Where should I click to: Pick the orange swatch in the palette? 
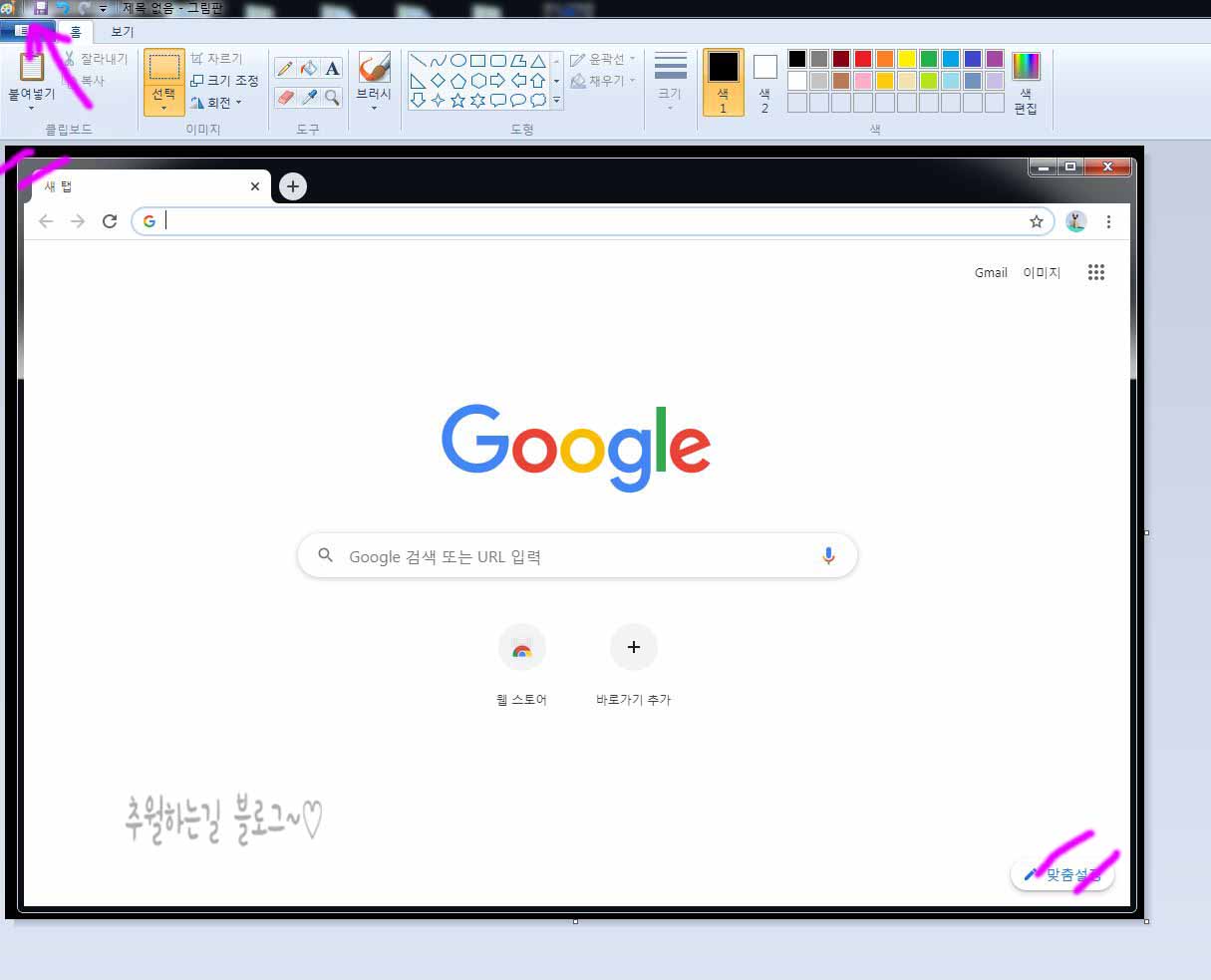click(x=885, y=59)
